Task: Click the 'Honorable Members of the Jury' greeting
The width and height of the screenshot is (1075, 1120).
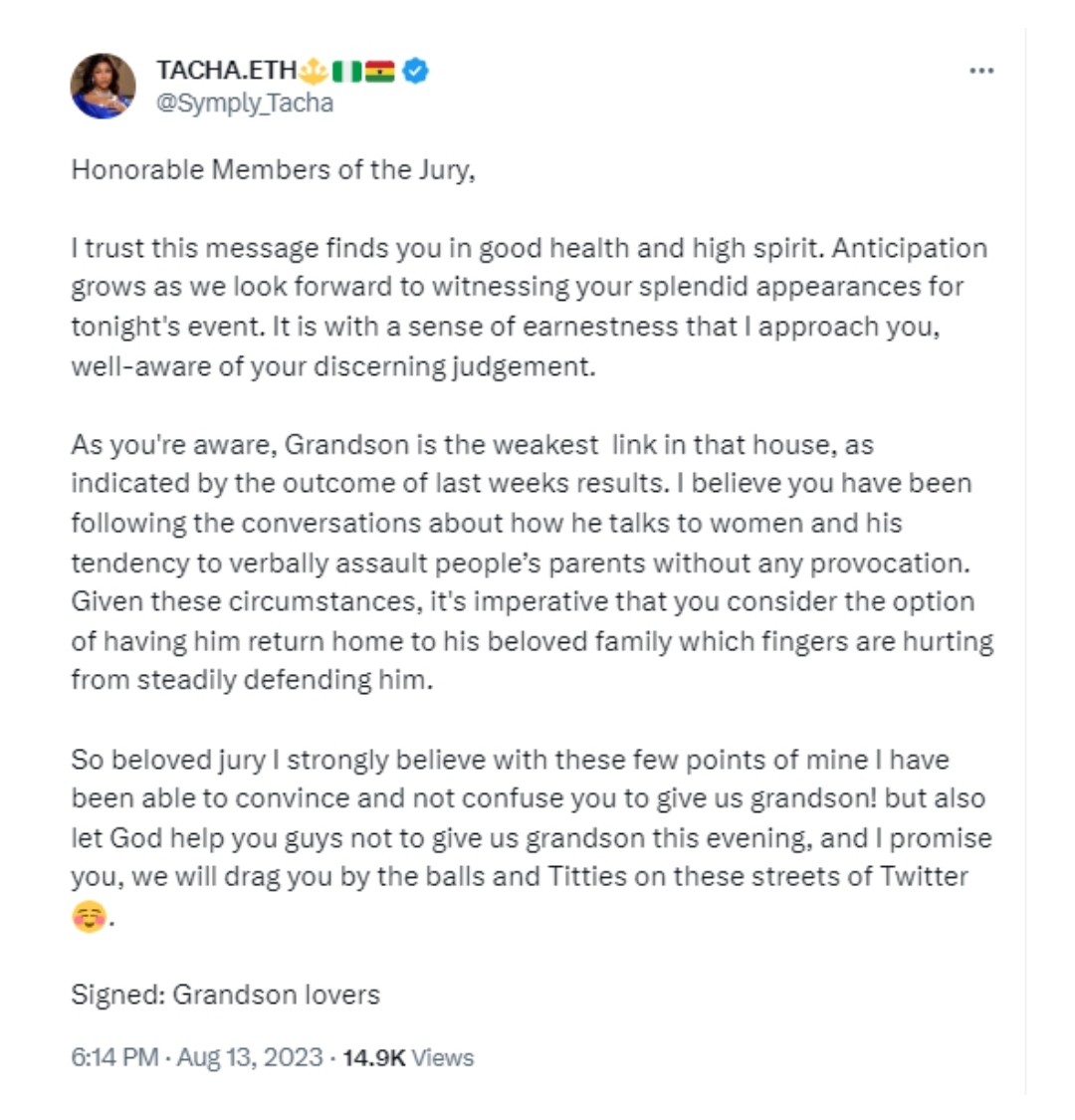Action: 273,170
